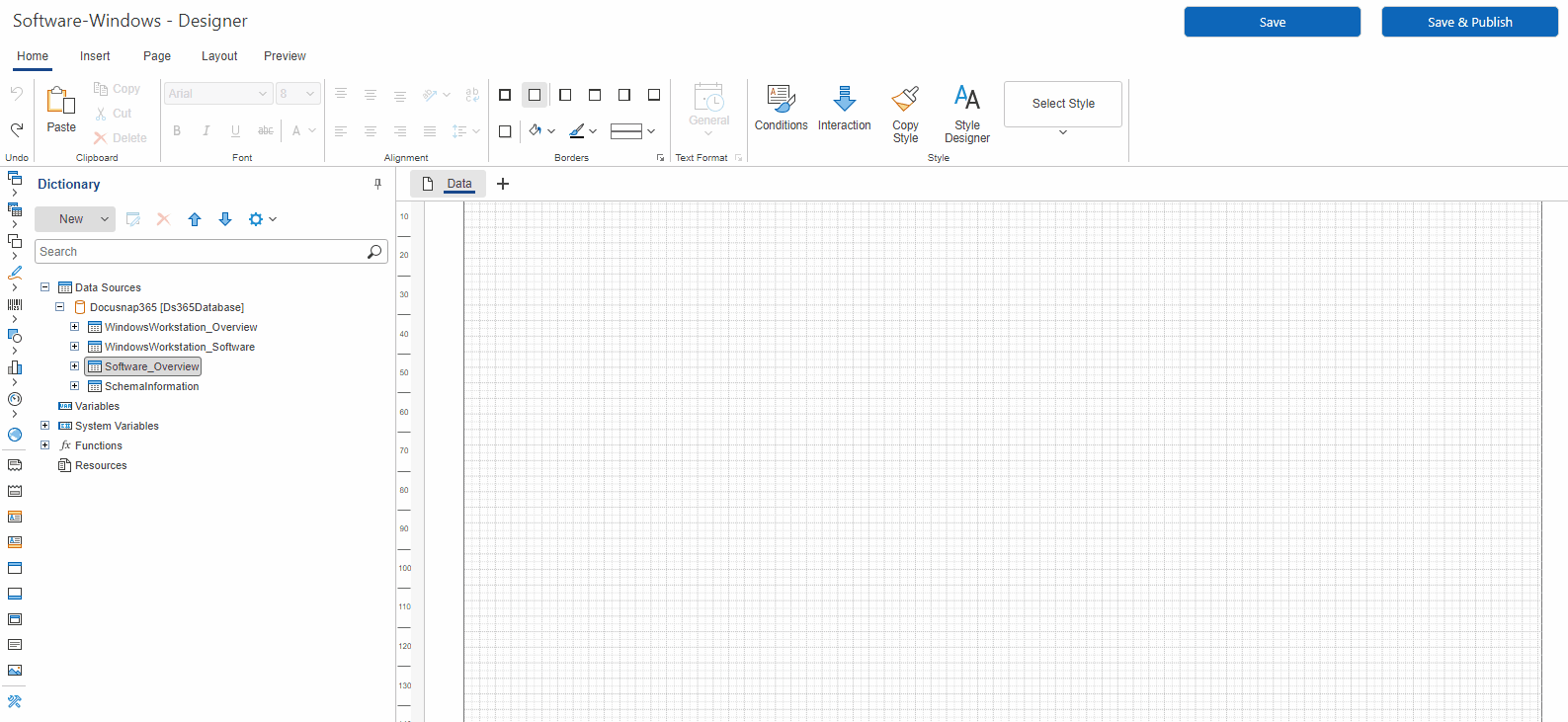Click the Save & Publish button
The width and height of the screenshot is (1568, 722).
click(x=1469, y=22)
